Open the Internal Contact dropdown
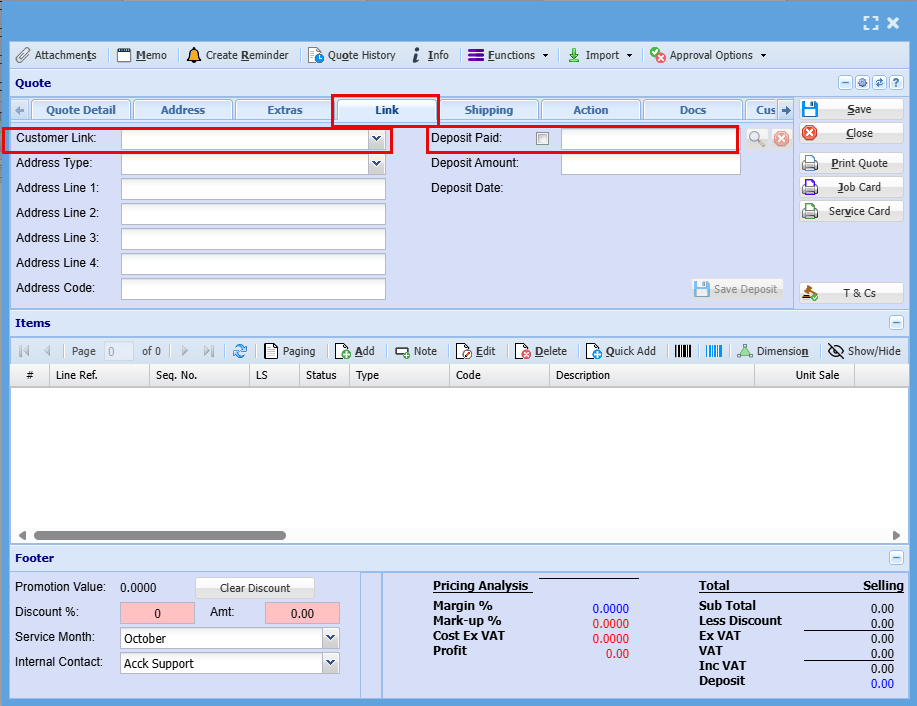This screenshot has height=706, width=917. (331, 663)
